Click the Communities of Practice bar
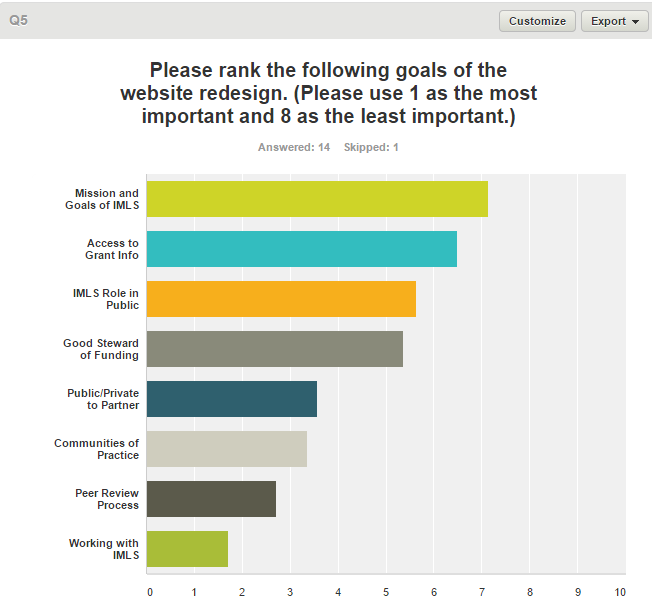 tap(226, 449)
